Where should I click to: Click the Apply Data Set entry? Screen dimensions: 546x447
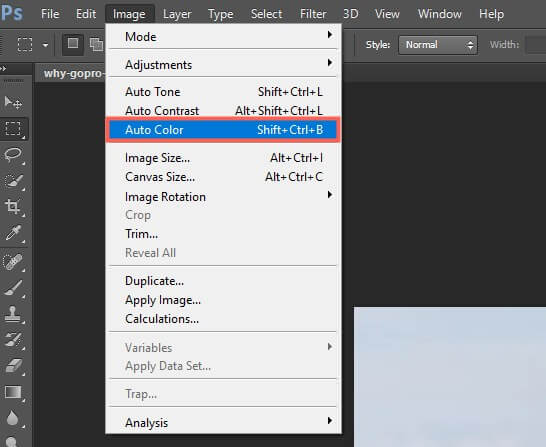[223, 366]
